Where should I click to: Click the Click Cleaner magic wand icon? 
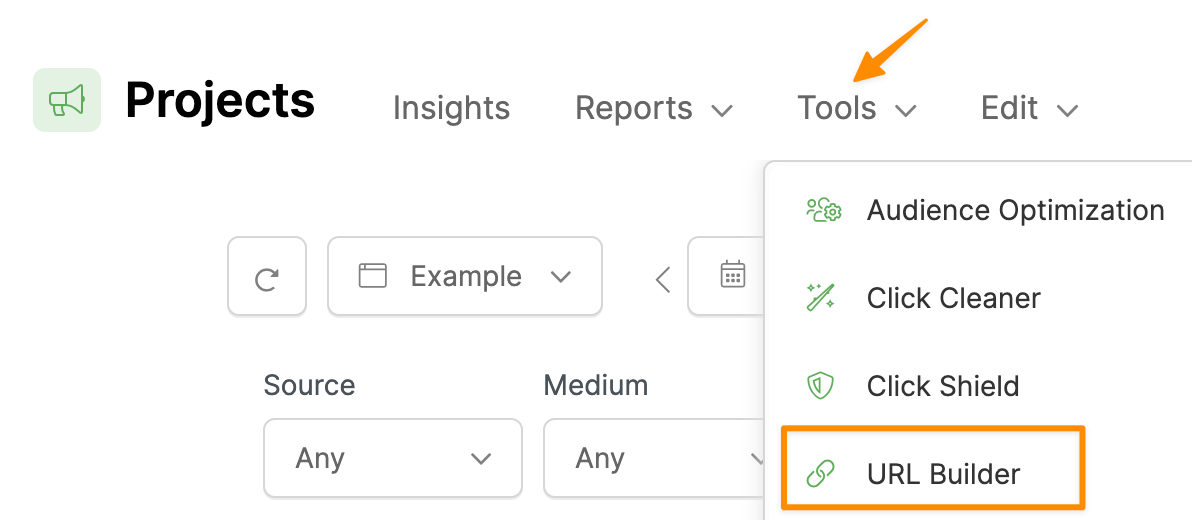click(x=824, y=298)
